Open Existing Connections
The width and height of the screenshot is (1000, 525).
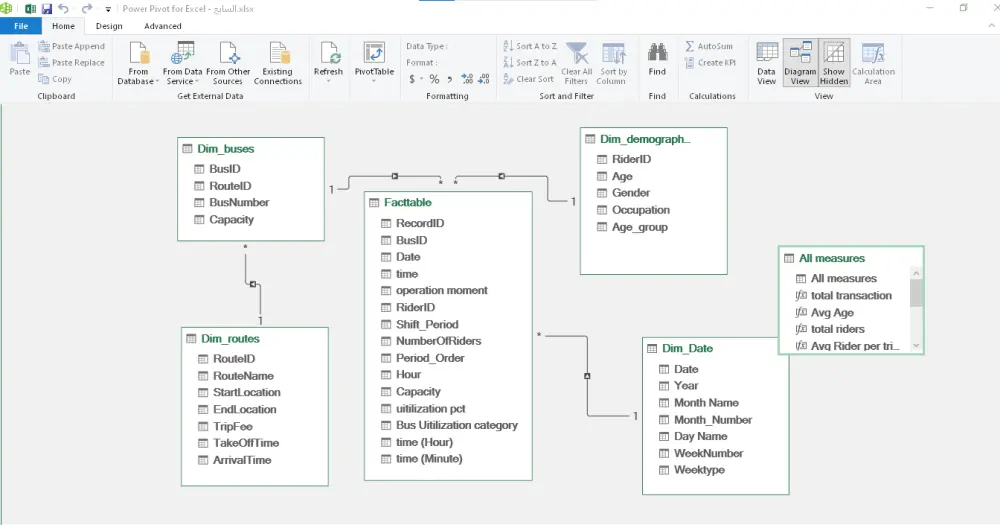(x=277, y=63)
